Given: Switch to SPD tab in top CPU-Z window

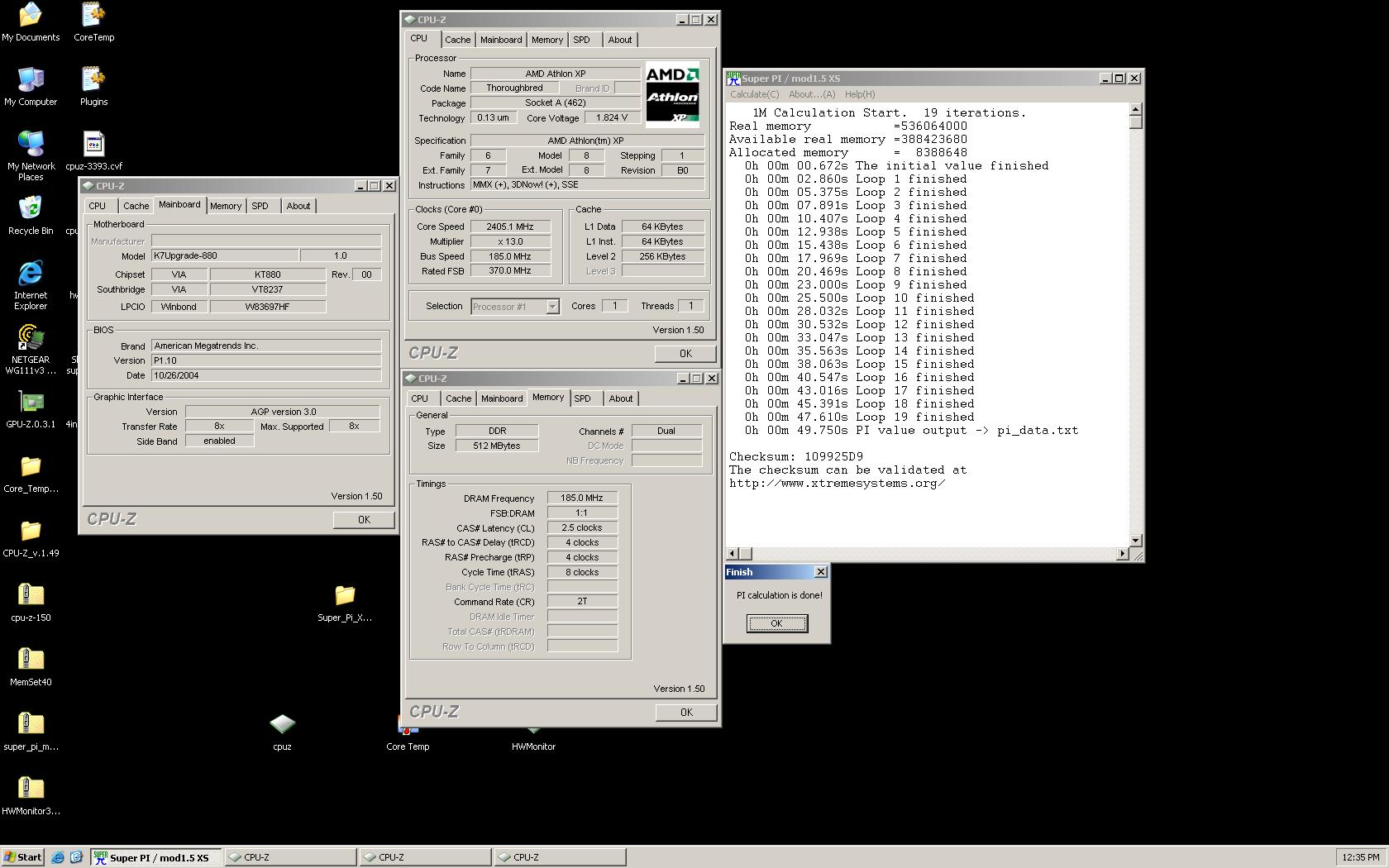Looking at the screenshot, I should coord(582,40).
